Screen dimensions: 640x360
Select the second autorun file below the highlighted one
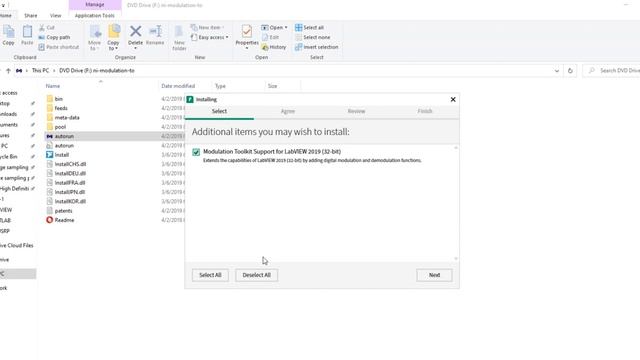[60, 146]
